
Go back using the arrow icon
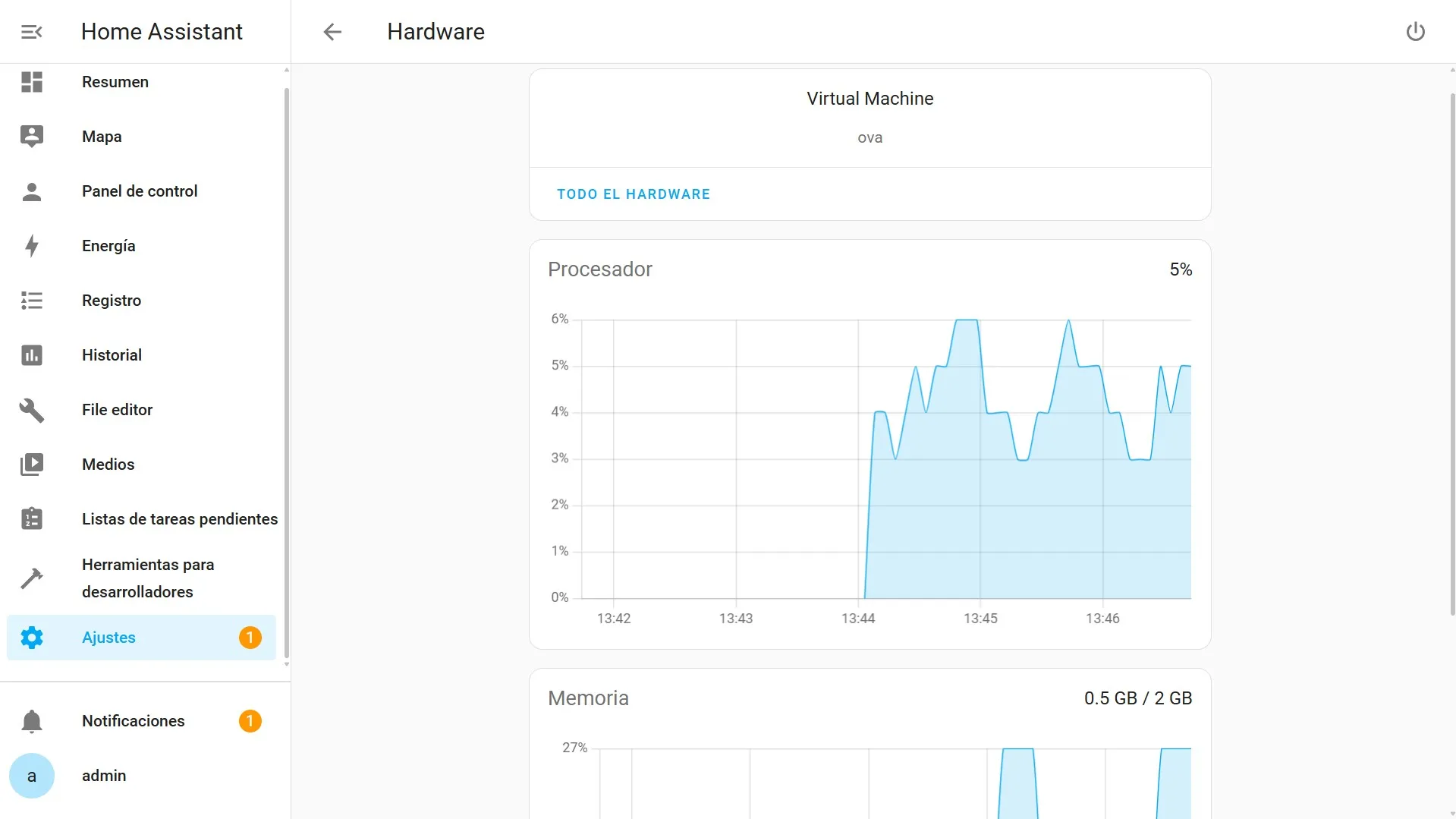click(332, 32)
